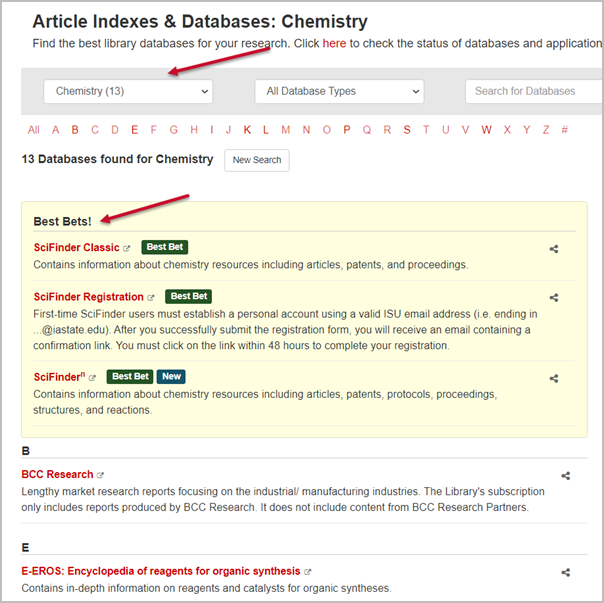
Task: Filter databases by letter A
Action: [x=55, y=130]
